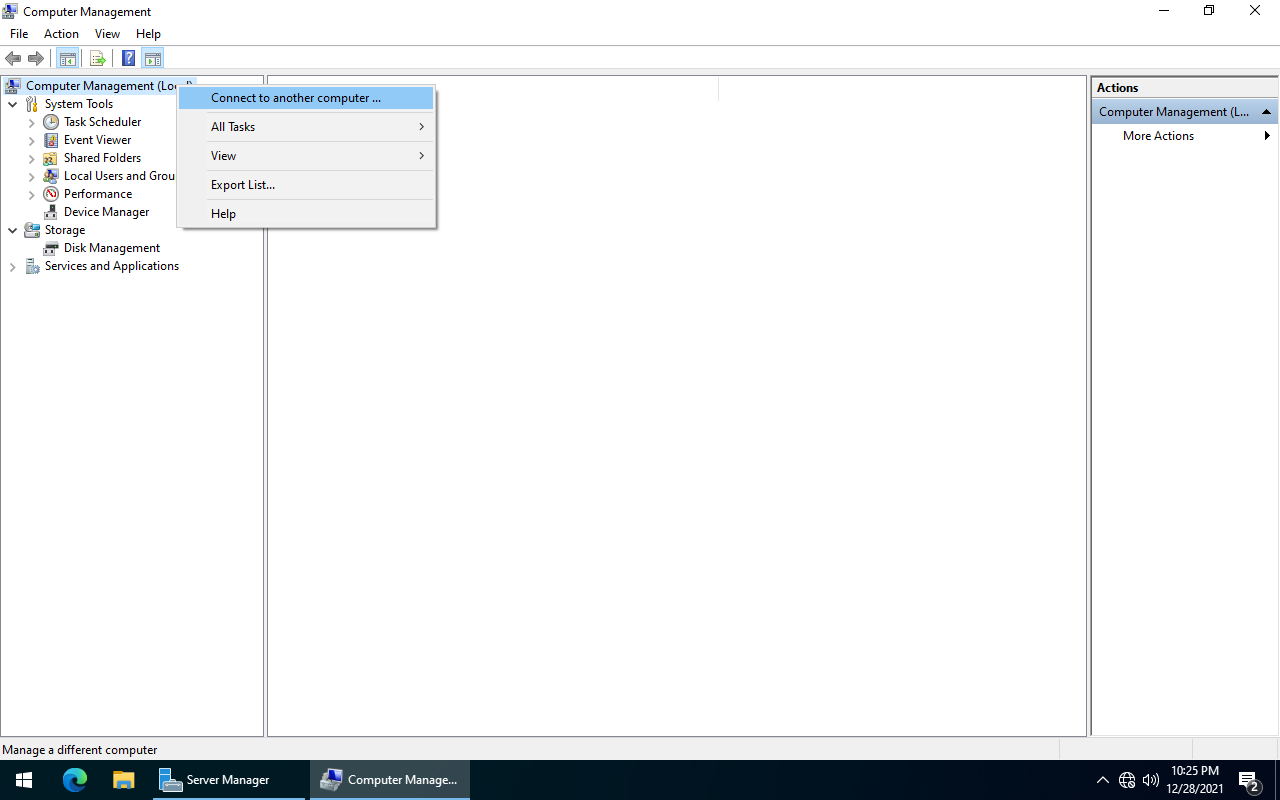Toggle the Show/Hide Action Pane icon
Image resolution: width=1280 pixels, height=800 pixels.
point(152,58)
